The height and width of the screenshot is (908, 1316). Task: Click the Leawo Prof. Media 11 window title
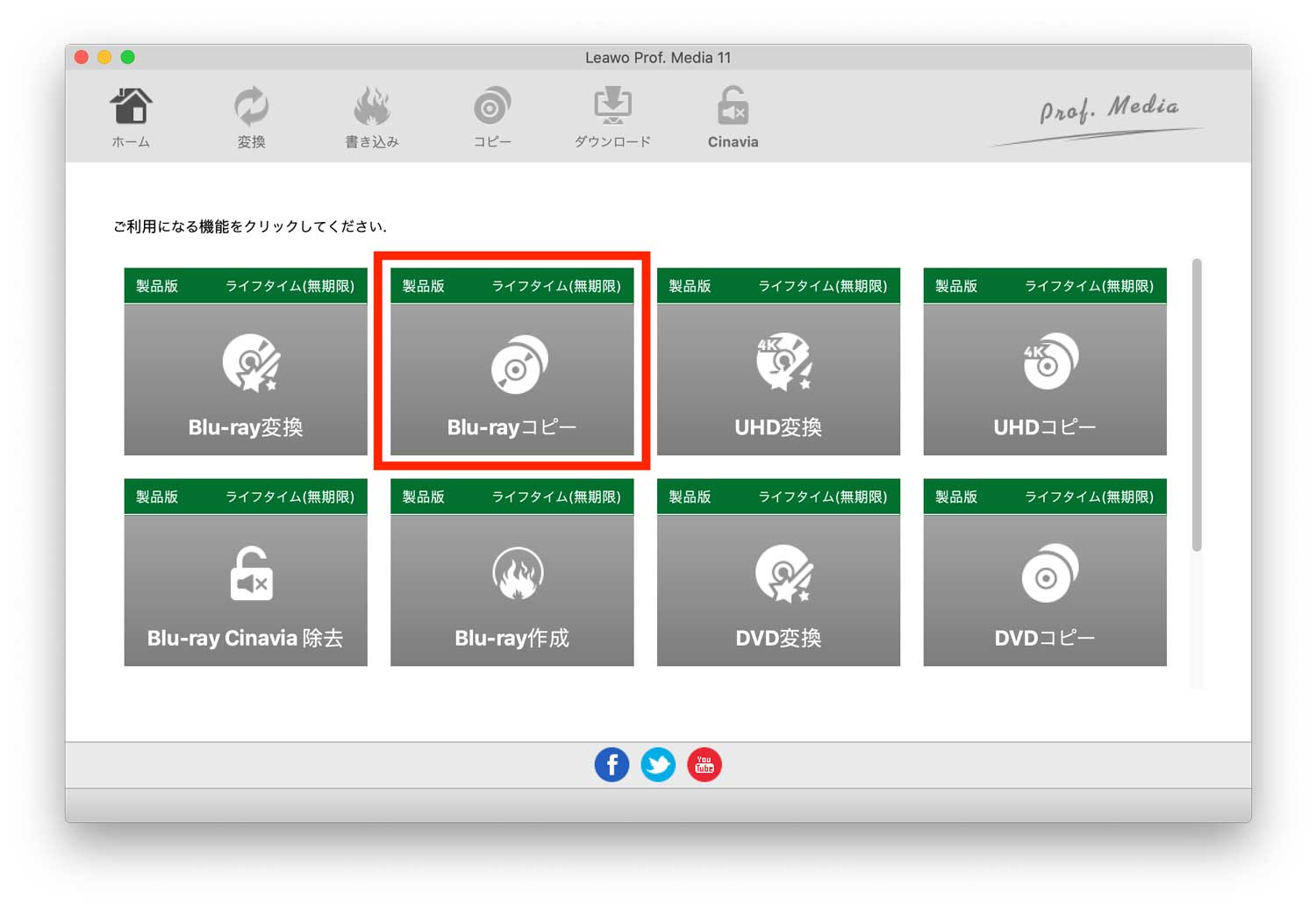click(x=658, y=58)
